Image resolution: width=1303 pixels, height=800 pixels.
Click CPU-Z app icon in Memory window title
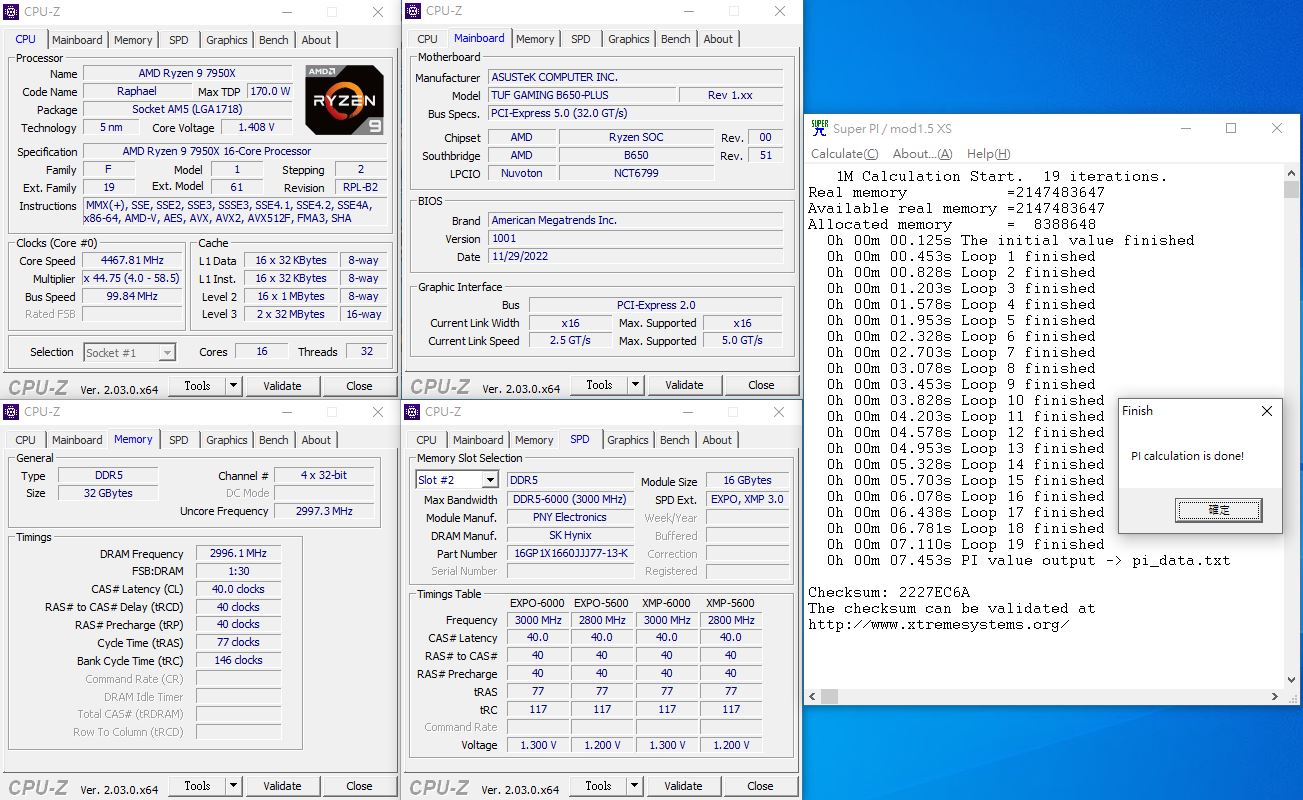click(11, 412)
